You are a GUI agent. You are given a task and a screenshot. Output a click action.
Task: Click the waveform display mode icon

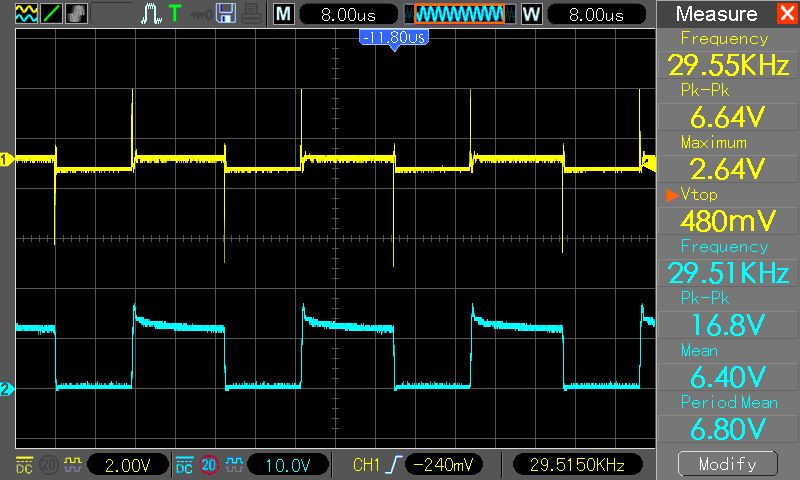point(26,14)
